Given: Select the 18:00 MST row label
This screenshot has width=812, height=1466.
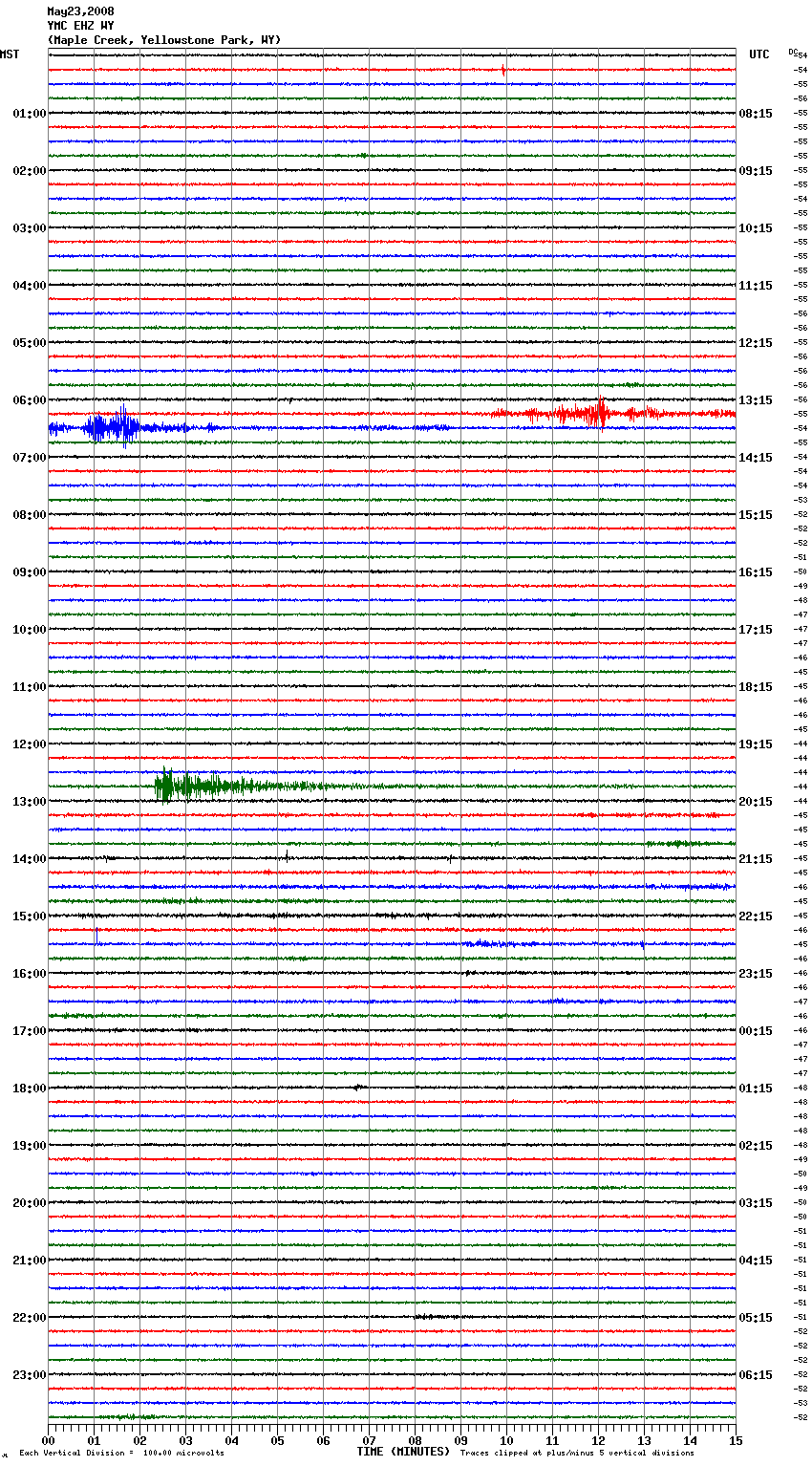Looking at the screenshot, I should 30,1089.
